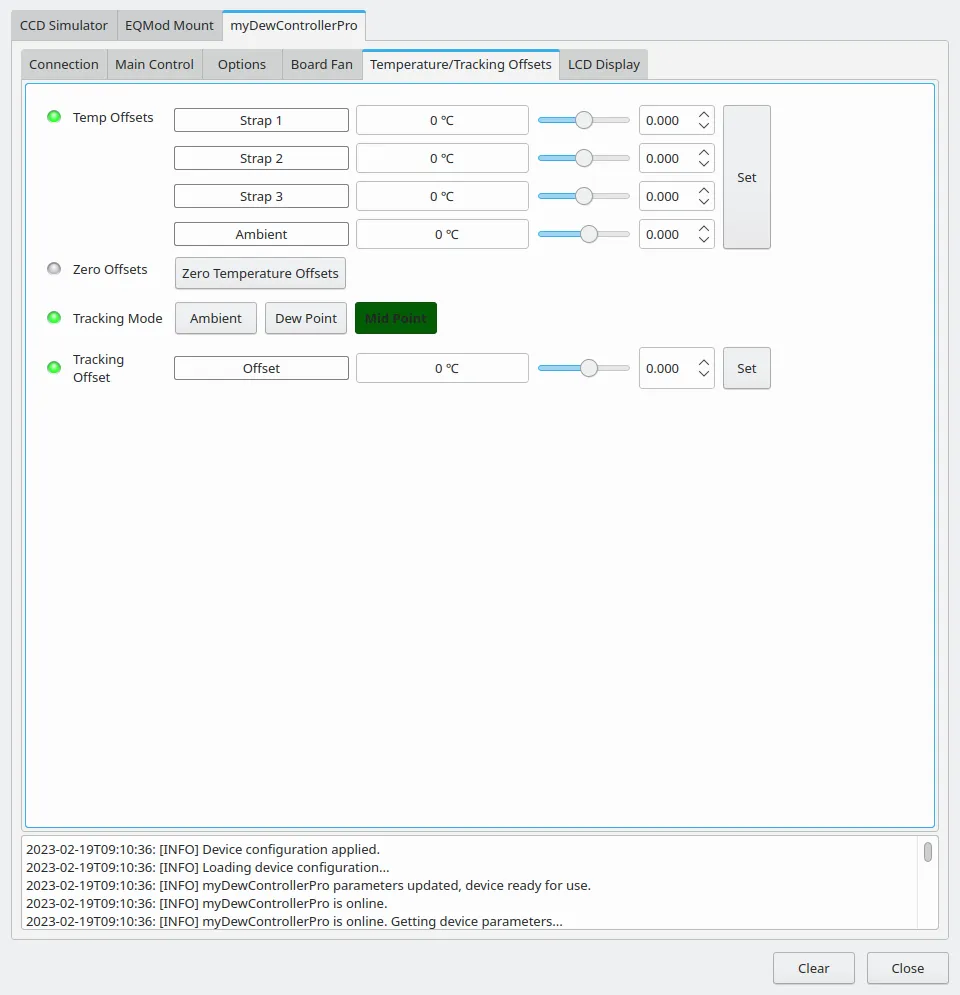
Task: Go to the Main Control tab
Action: click(x=155, y=64)
